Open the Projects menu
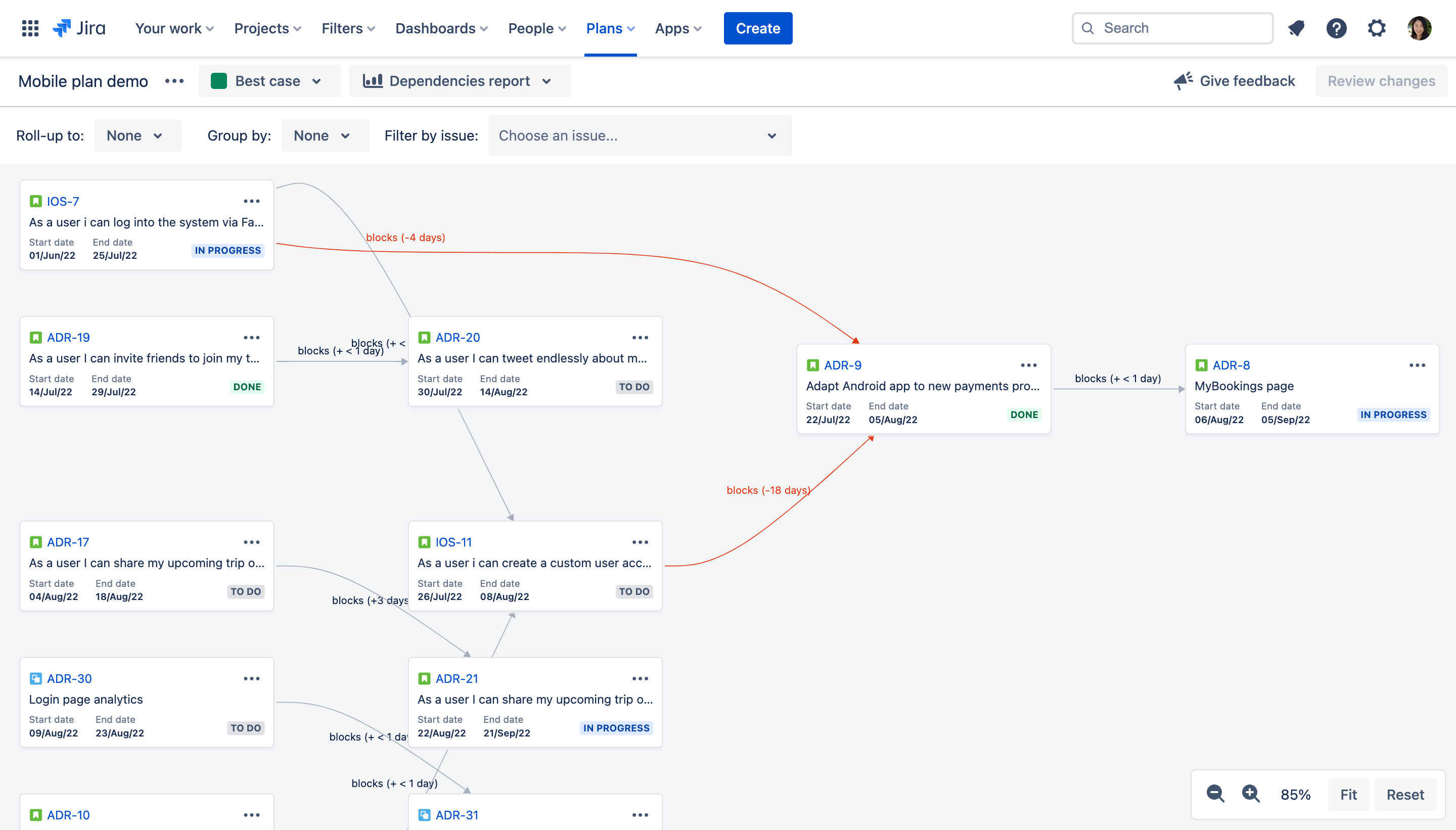The image size is (1456, 830). pyautogui.click(x=267, y=28)
